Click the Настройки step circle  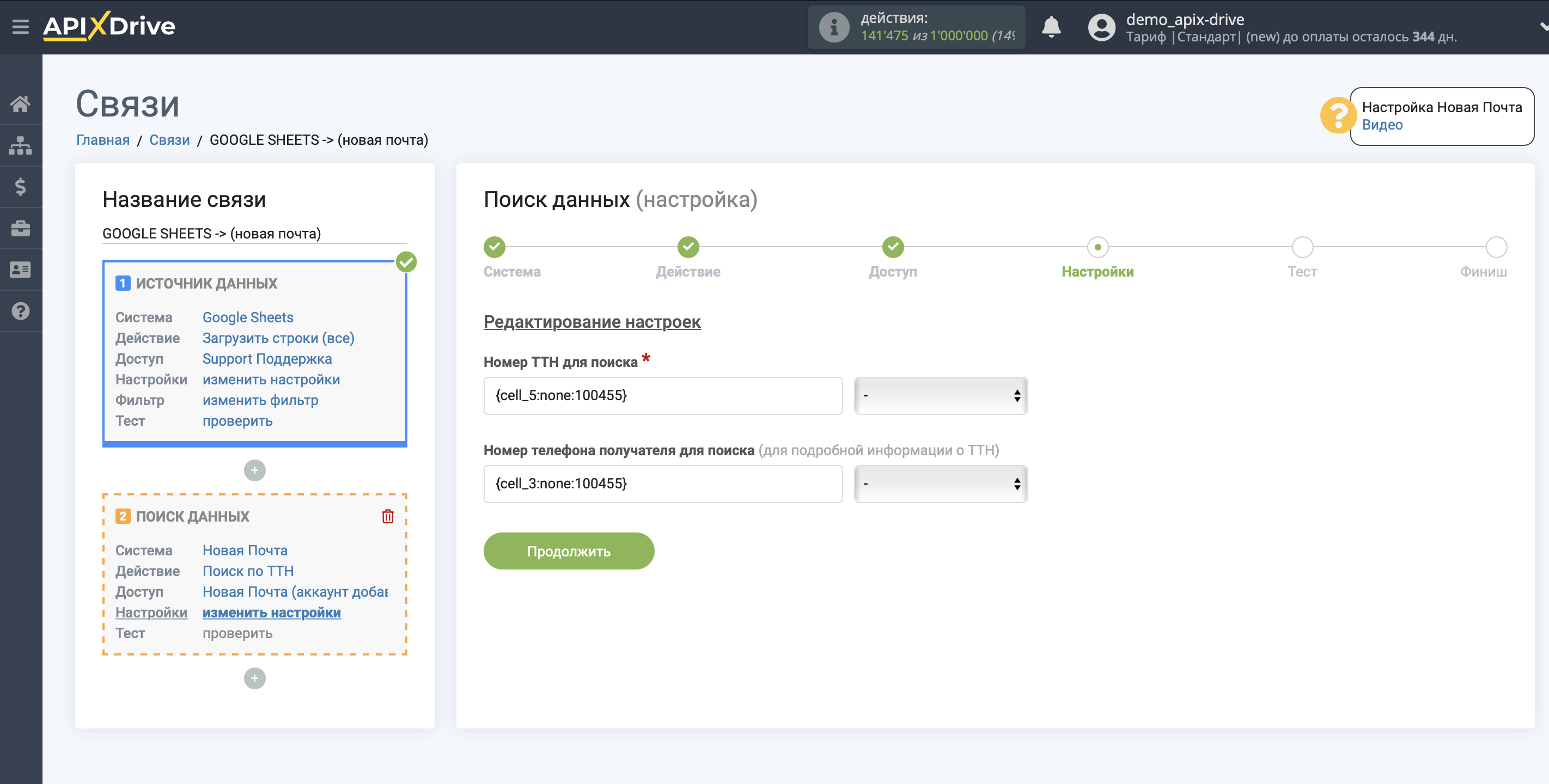(x=1098, y=247)
